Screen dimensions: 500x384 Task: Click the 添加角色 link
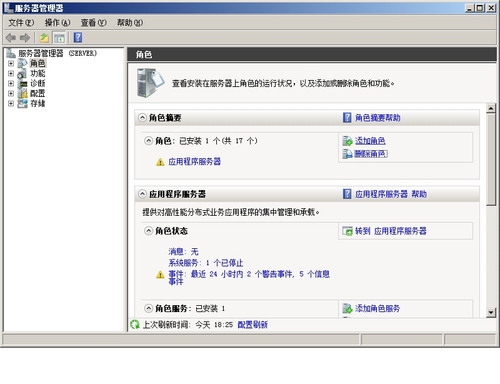point(370,141)
